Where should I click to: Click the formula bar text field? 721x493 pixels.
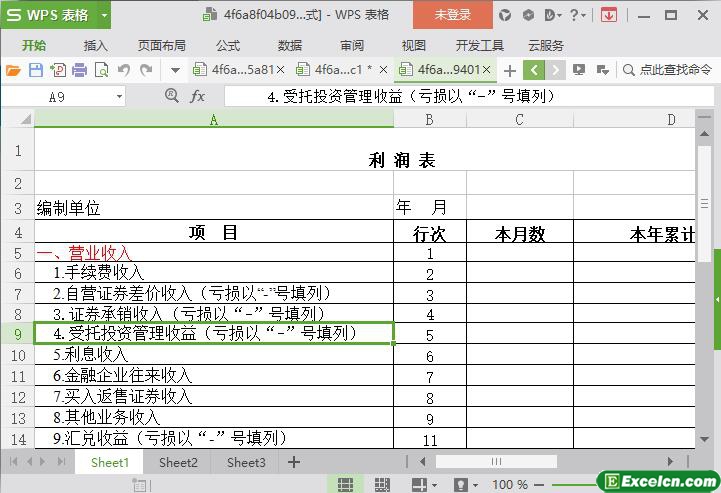pyautogui.click(x=469, y=97)
